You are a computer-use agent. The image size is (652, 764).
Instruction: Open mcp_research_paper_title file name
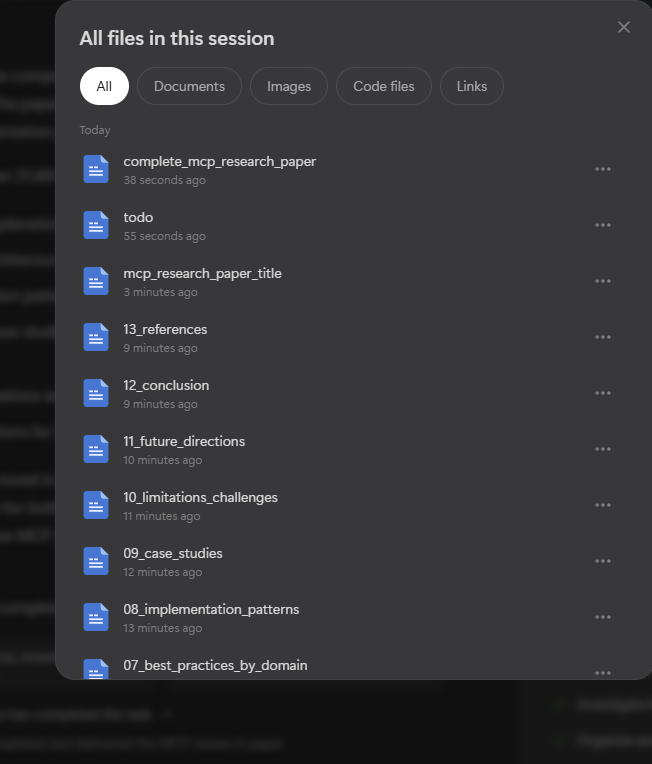coord(203,274)
